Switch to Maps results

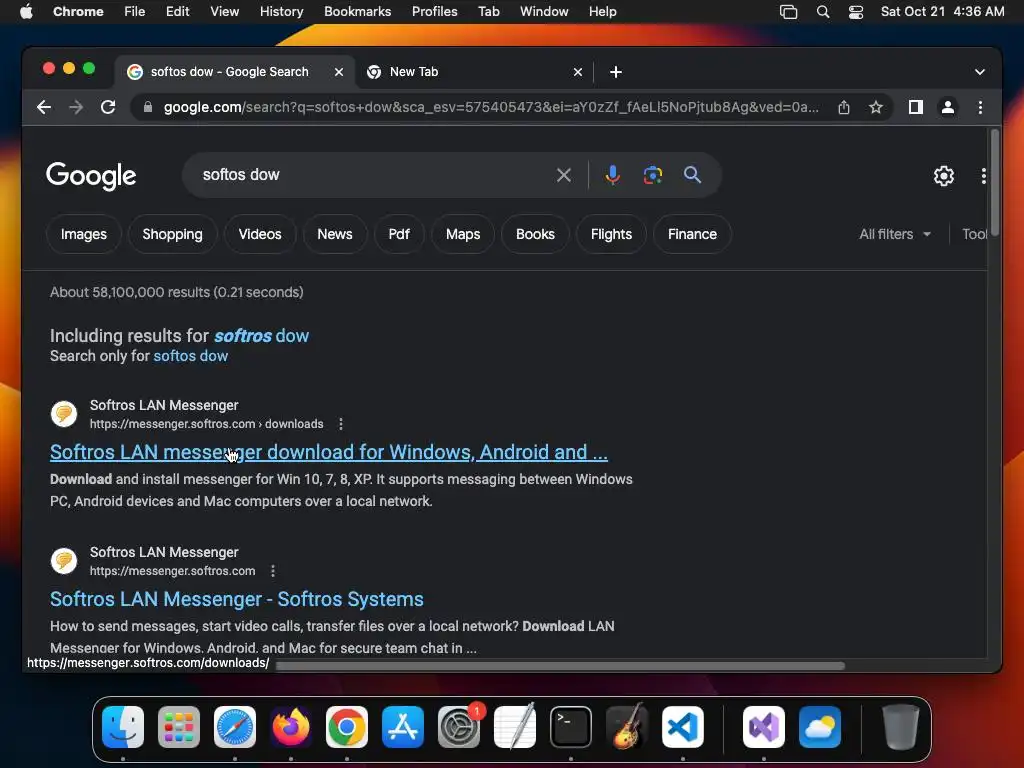[463, 234]
